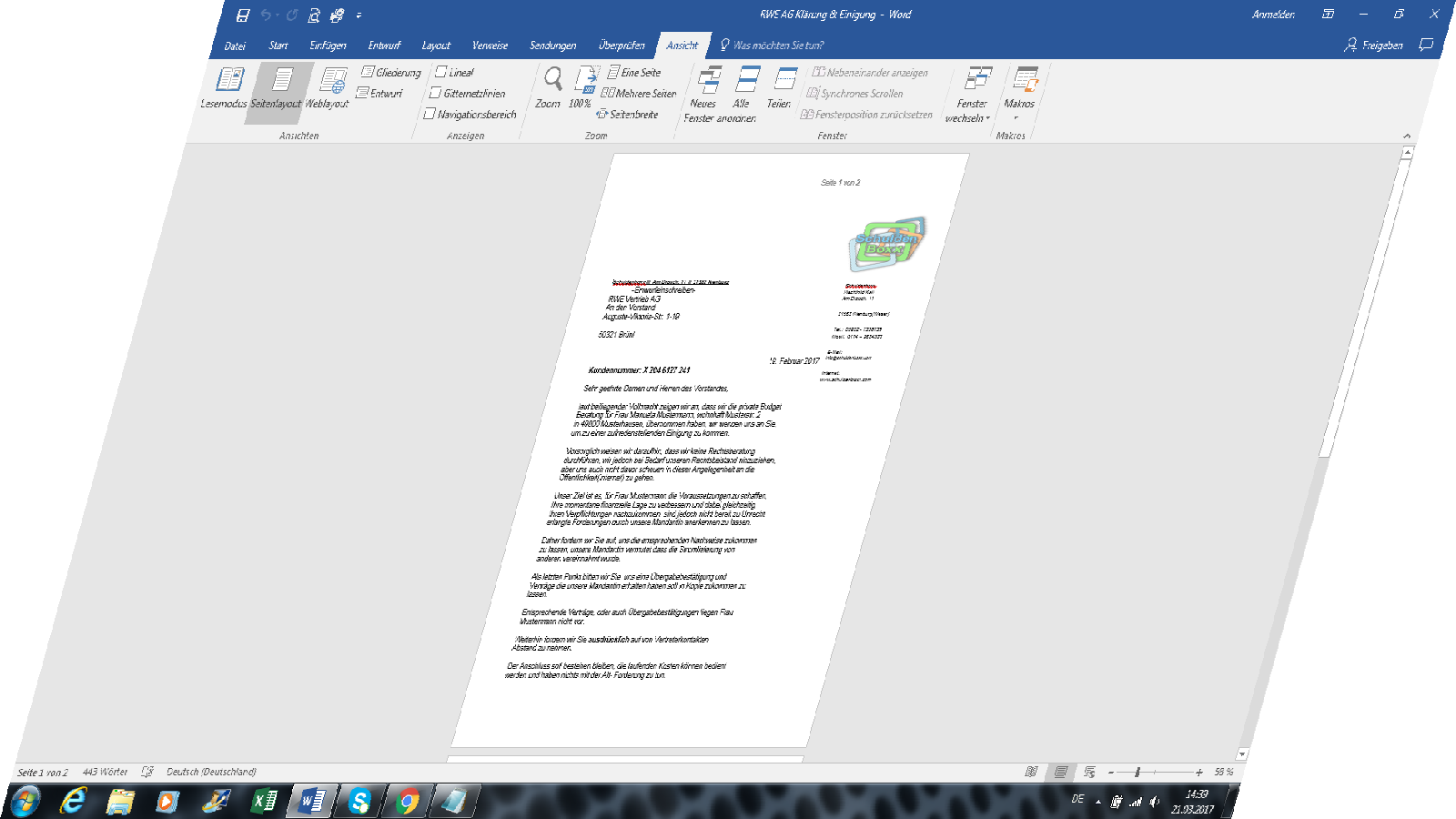1456x819 pixels.
Task: Click Fensterposition zurücksetzen
Action: pos(866,114)
